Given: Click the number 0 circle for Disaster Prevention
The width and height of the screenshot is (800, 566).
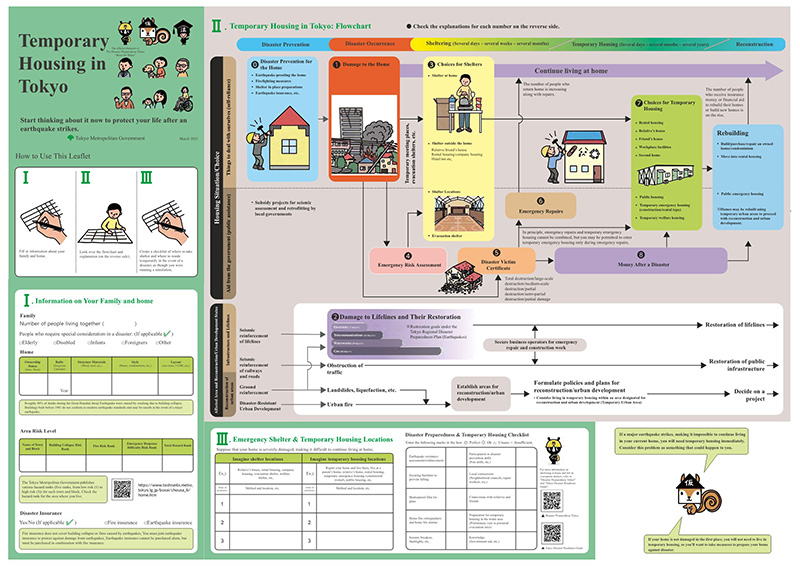Looking at the screenshot, I should [x=255, y=65].
